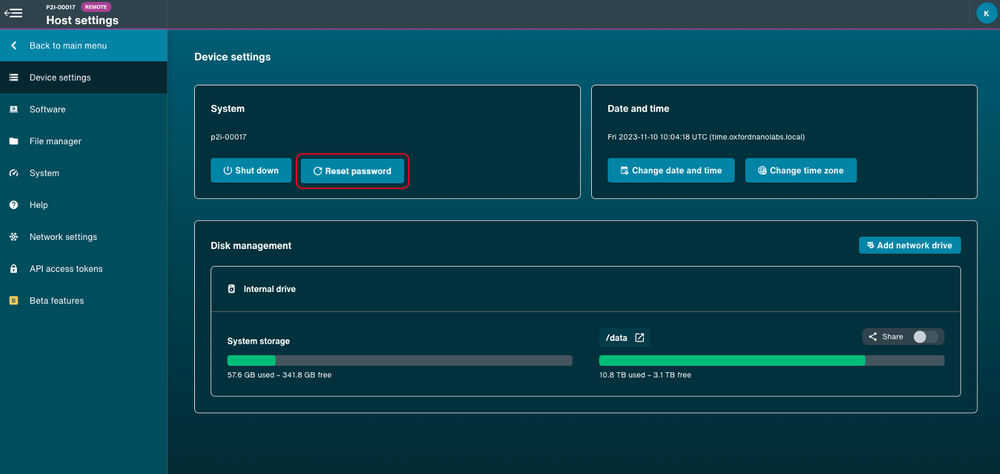Click the 'Disk management' heading

251,246
